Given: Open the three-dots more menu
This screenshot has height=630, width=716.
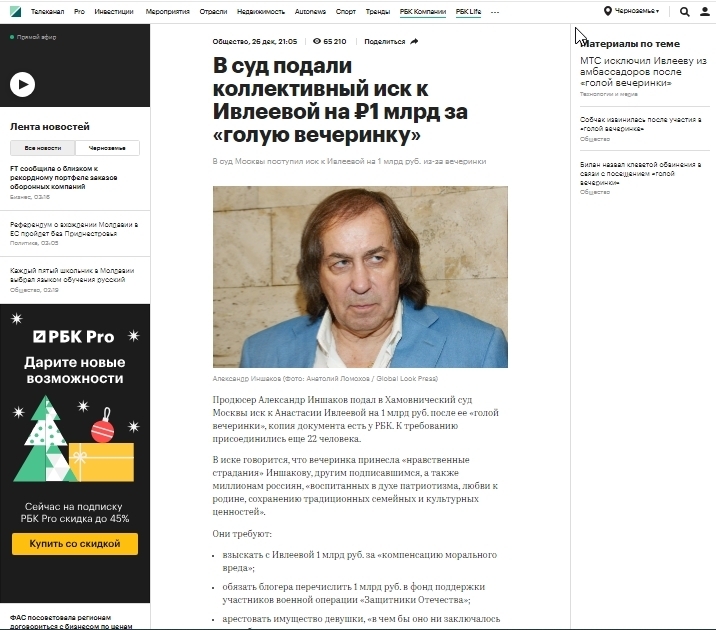Looking at the screenshot, I should [495, 12].
